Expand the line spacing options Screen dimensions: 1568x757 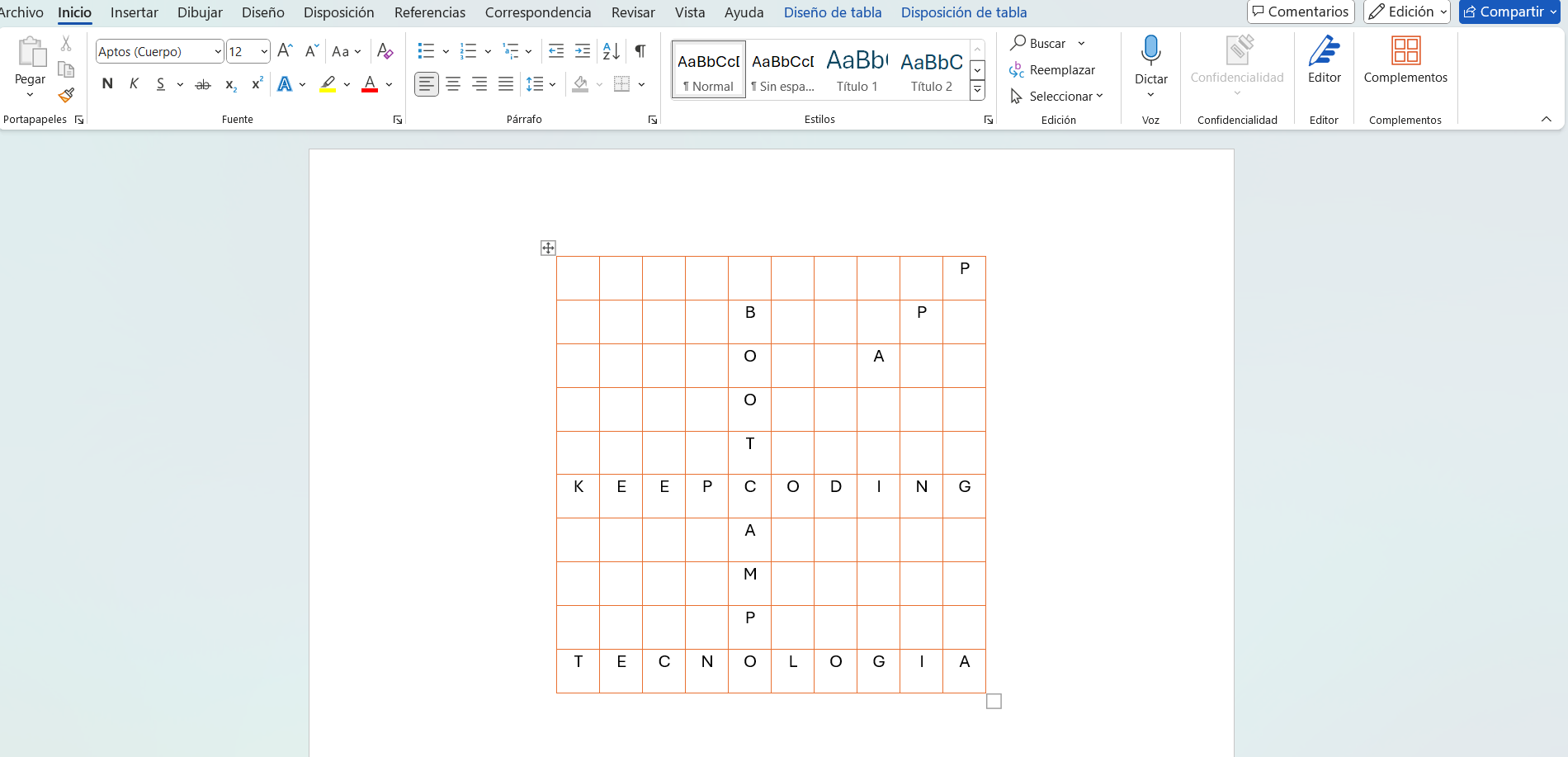point(551,83)
